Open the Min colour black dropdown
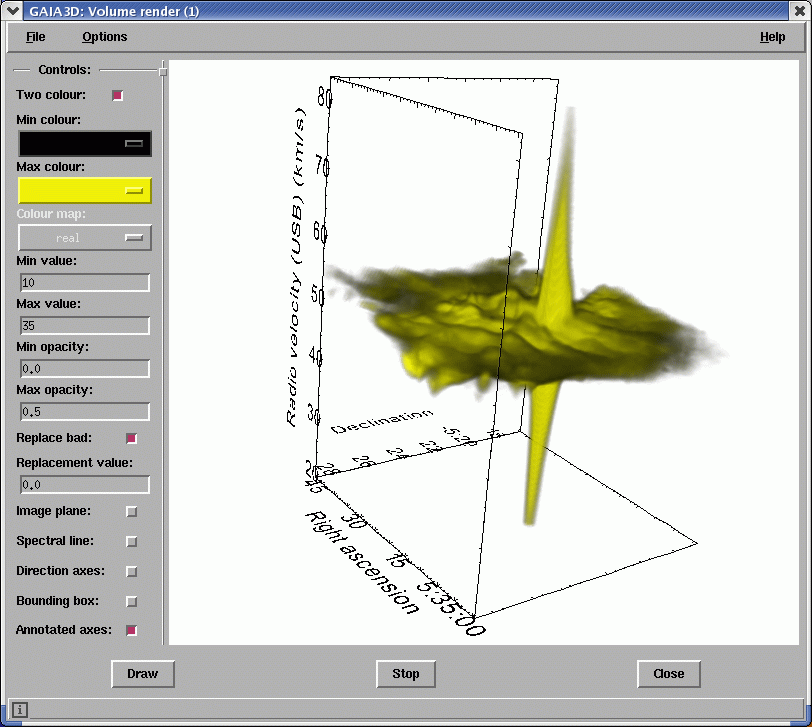Viewport: 812px width, 727px height. pos(85,143)
